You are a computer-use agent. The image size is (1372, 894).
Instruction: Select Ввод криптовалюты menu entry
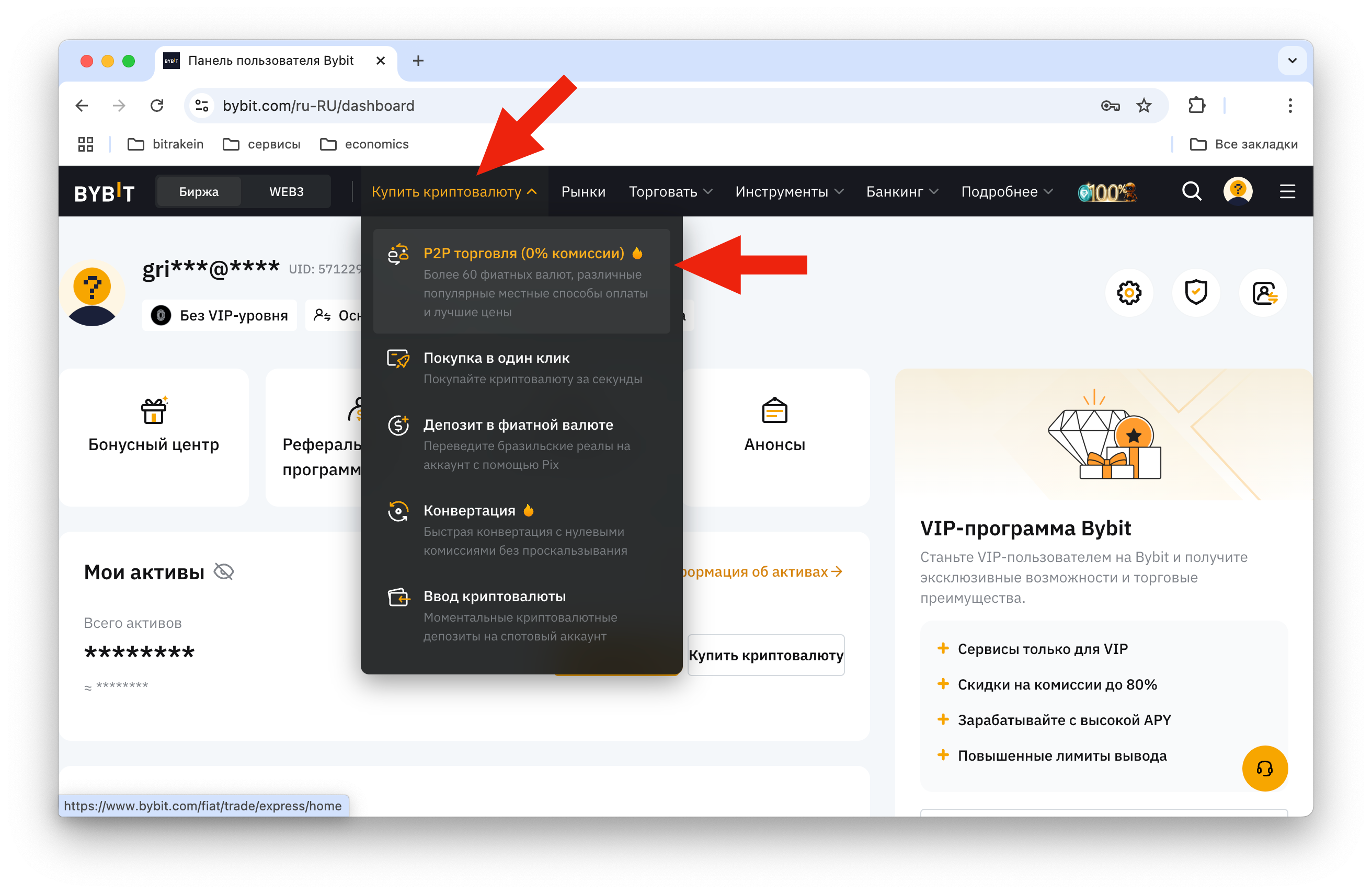(522, 616)
